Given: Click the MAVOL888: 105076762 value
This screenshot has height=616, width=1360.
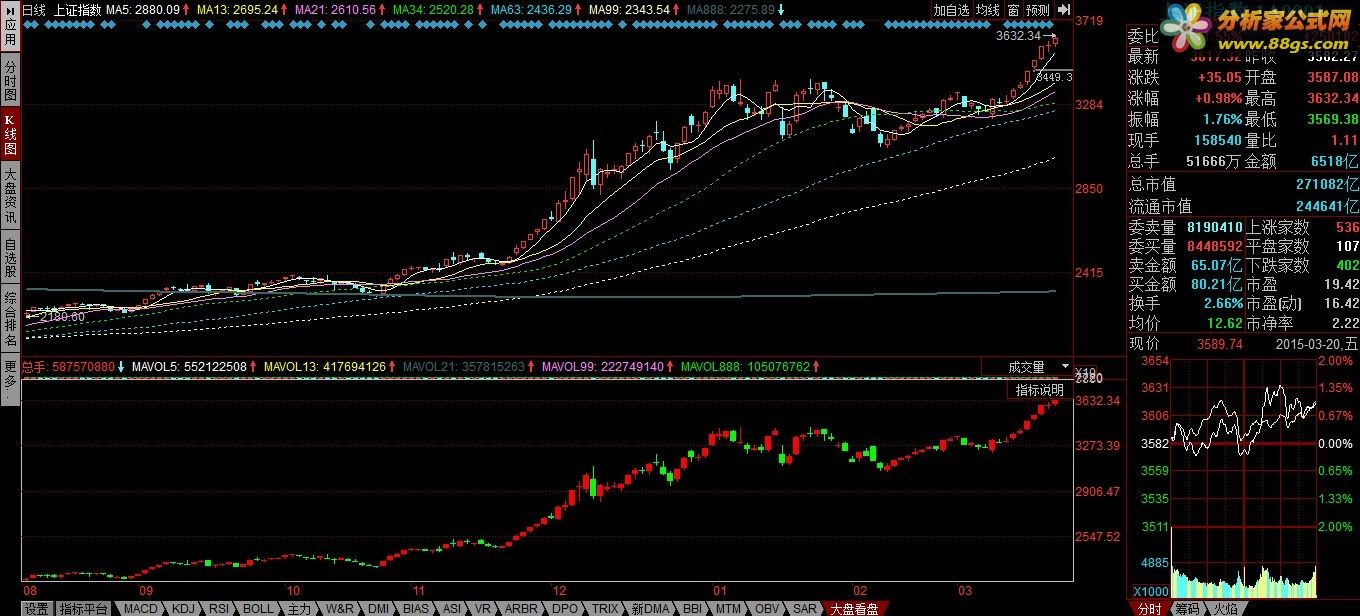Looking at the screenshot, I should click(x=744, y=367).
